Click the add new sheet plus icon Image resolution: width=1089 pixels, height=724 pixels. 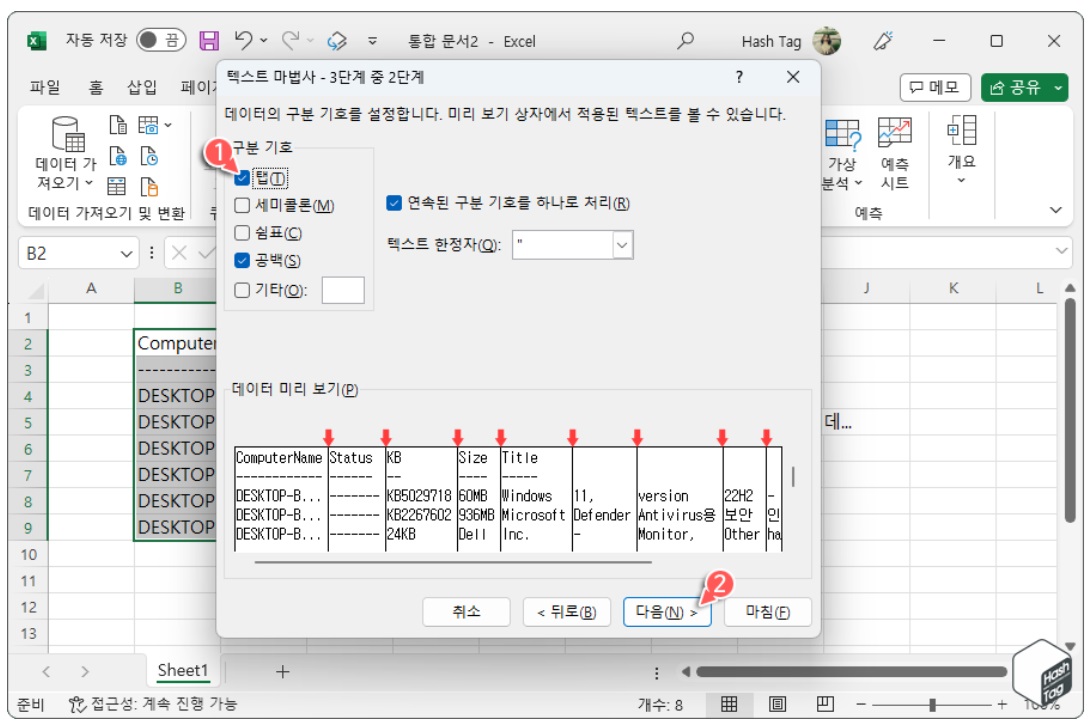click(282, 671)
